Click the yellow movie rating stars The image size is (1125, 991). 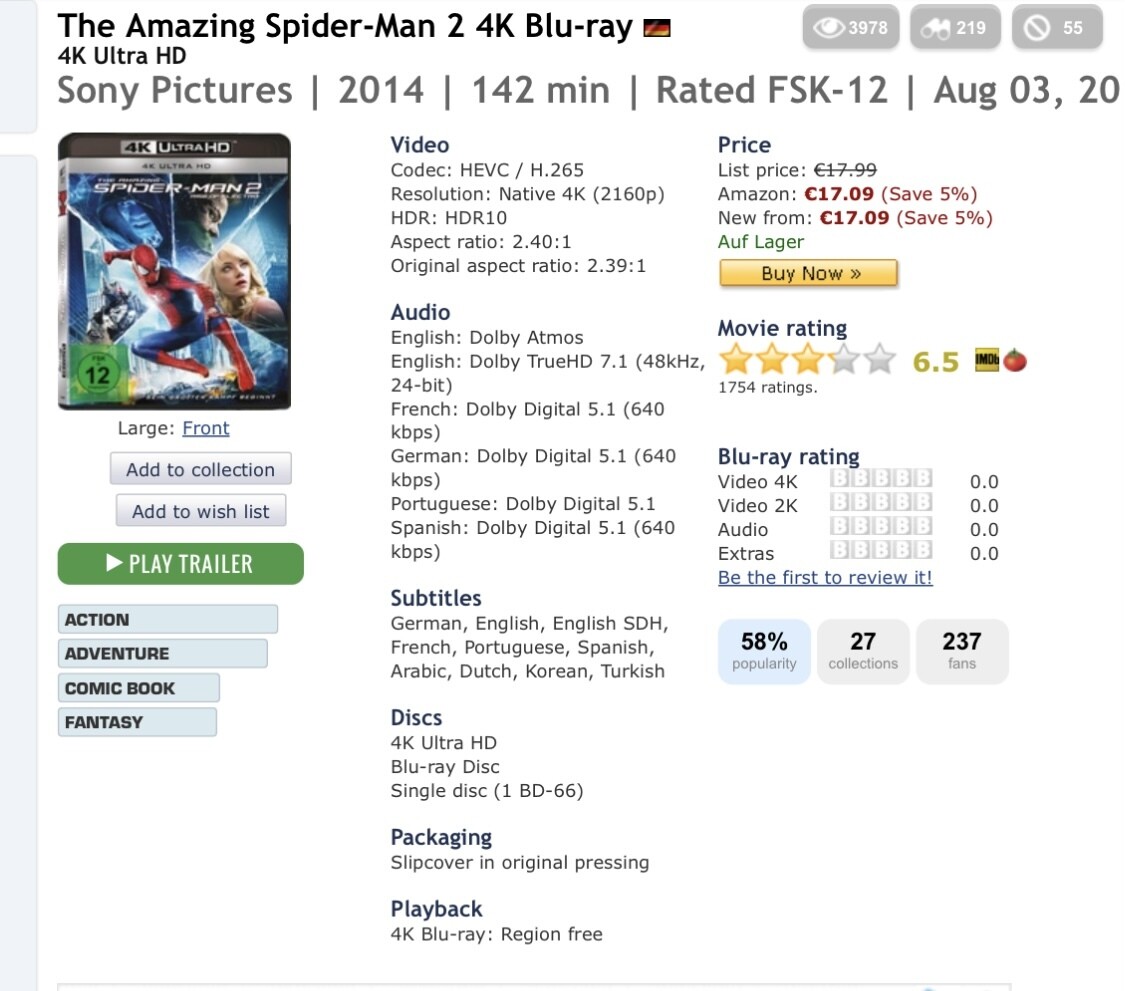click(x=806, y=359)
